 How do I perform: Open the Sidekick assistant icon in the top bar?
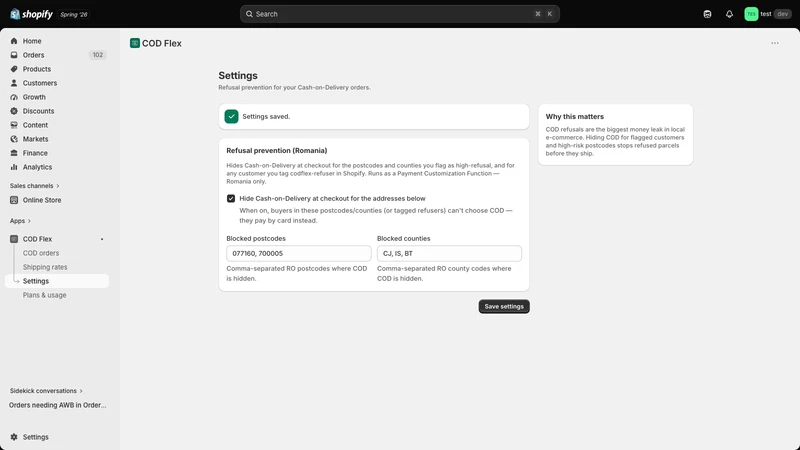click(x=707, y=14)
